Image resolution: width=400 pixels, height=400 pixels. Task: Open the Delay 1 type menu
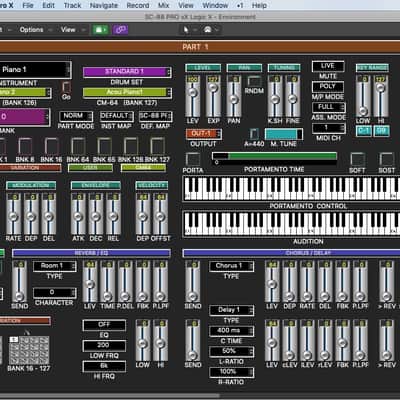(231, 310)
